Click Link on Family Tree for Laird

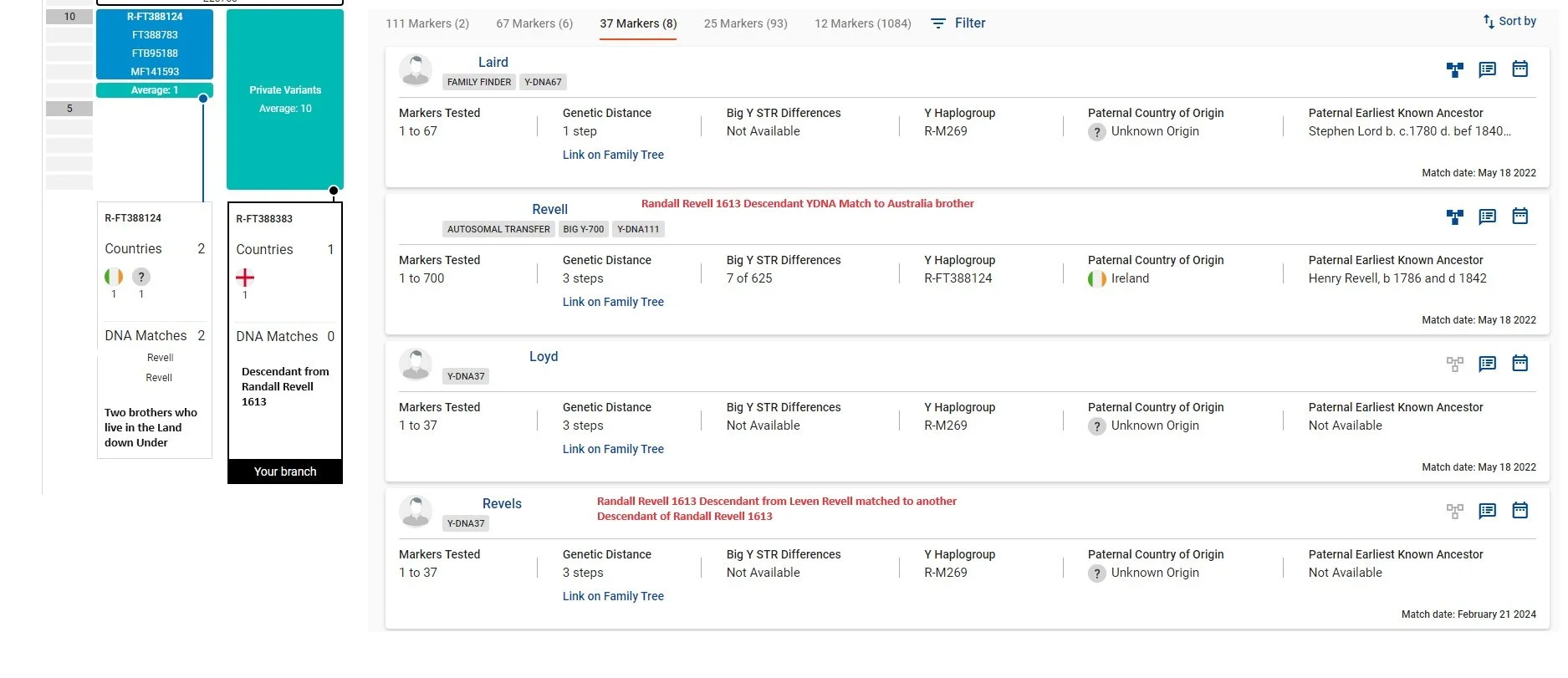point(613,155)
